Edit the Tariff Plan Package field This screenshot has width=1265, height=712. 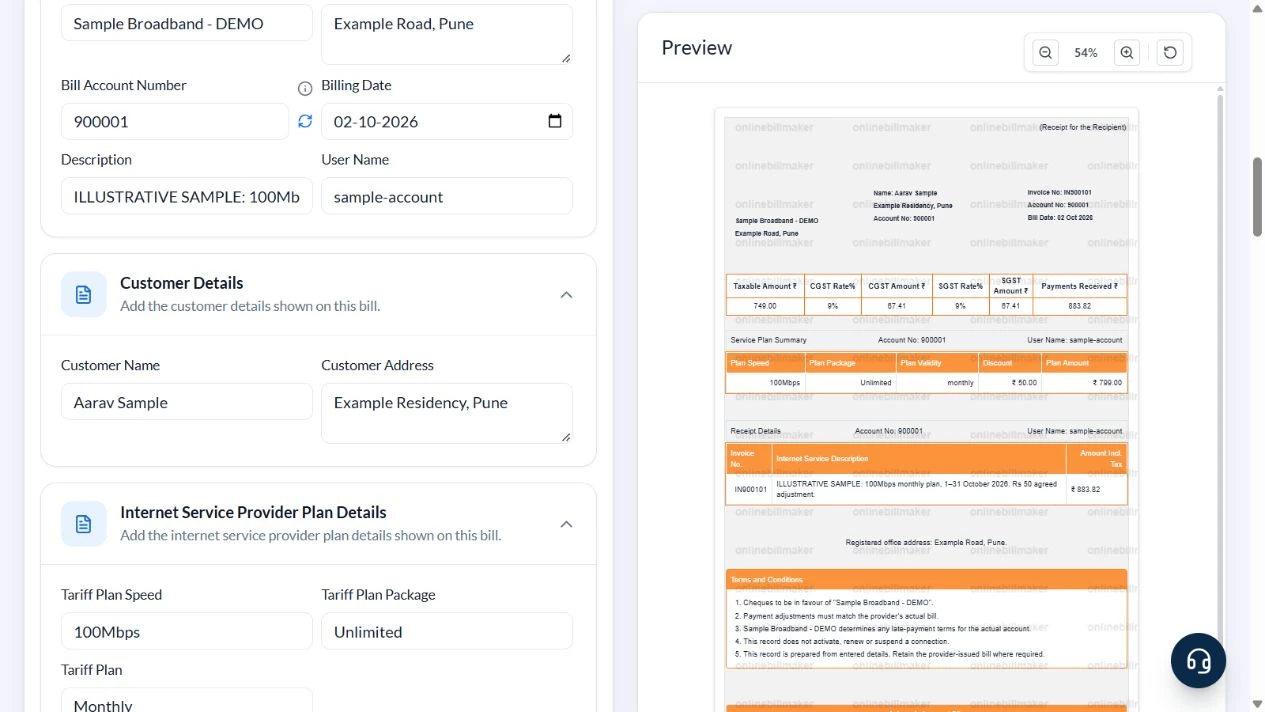coord(447,631)
